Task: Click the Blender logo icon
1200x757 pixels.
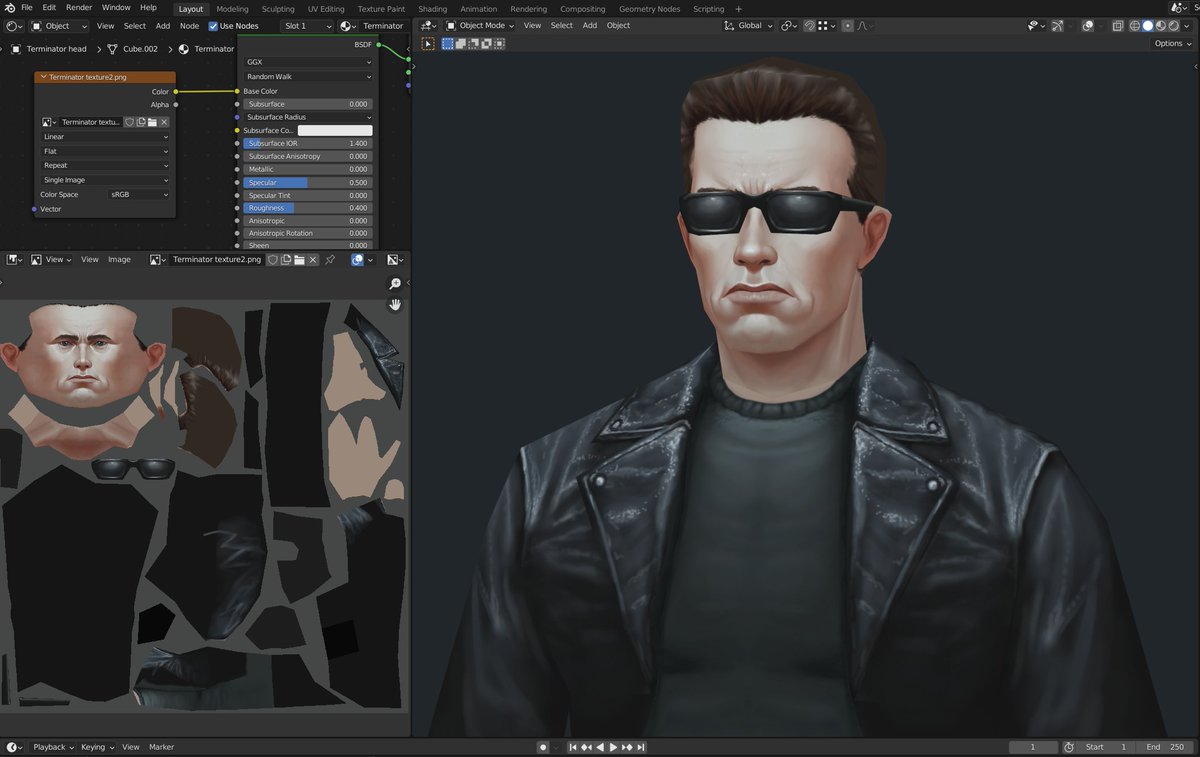Action: coord(9,8)
